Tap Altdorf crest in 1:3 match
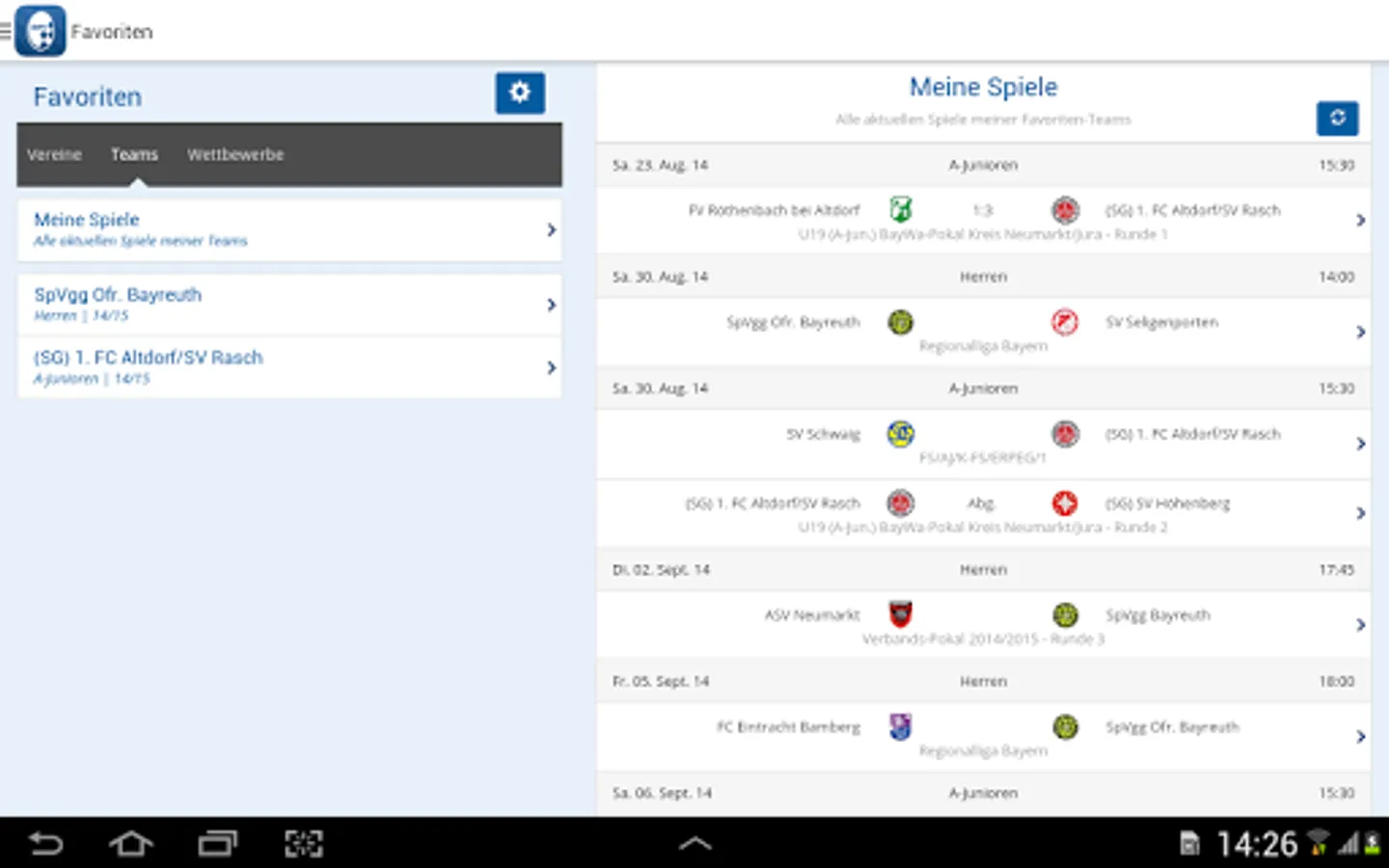Screen dimensions: 1389x868 click(x=1065, y=209)
